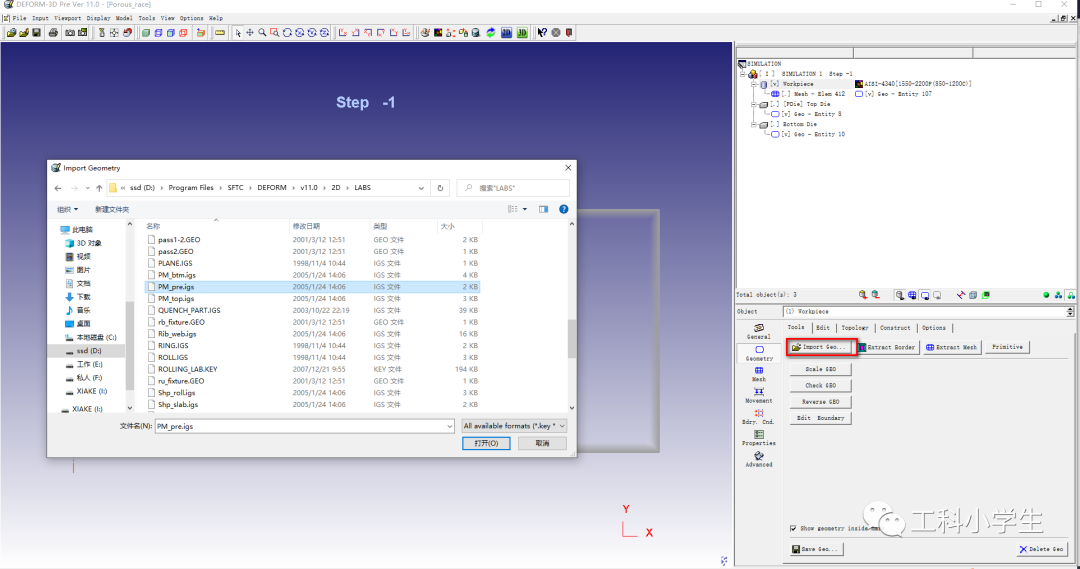Screen dimensions: 1080x569
Task: Click the camera capture toolbar icon
Action: (70, 32)
